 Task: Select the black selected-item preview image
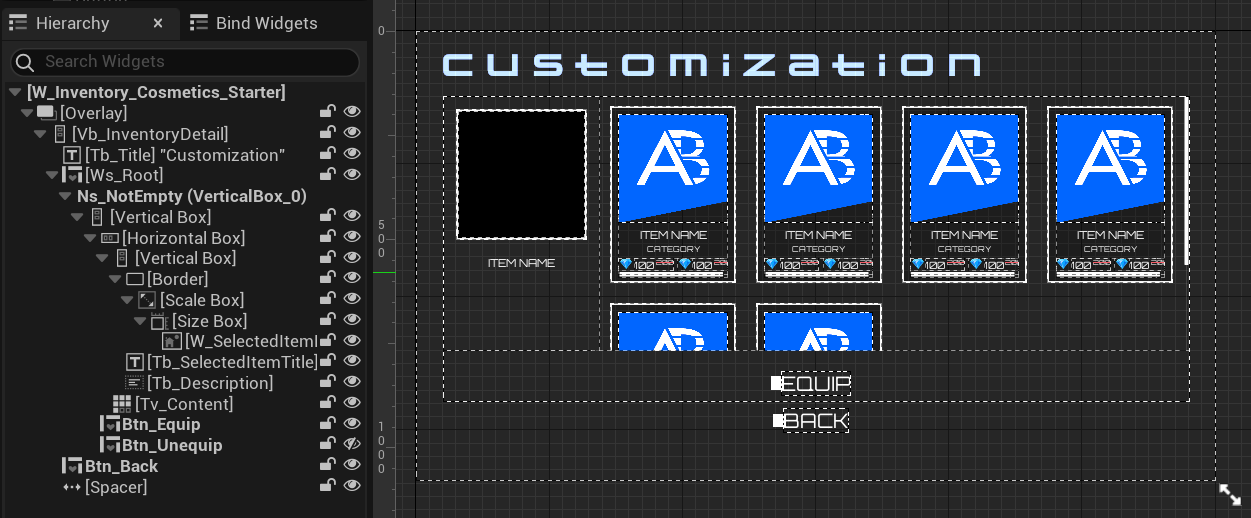521,175
